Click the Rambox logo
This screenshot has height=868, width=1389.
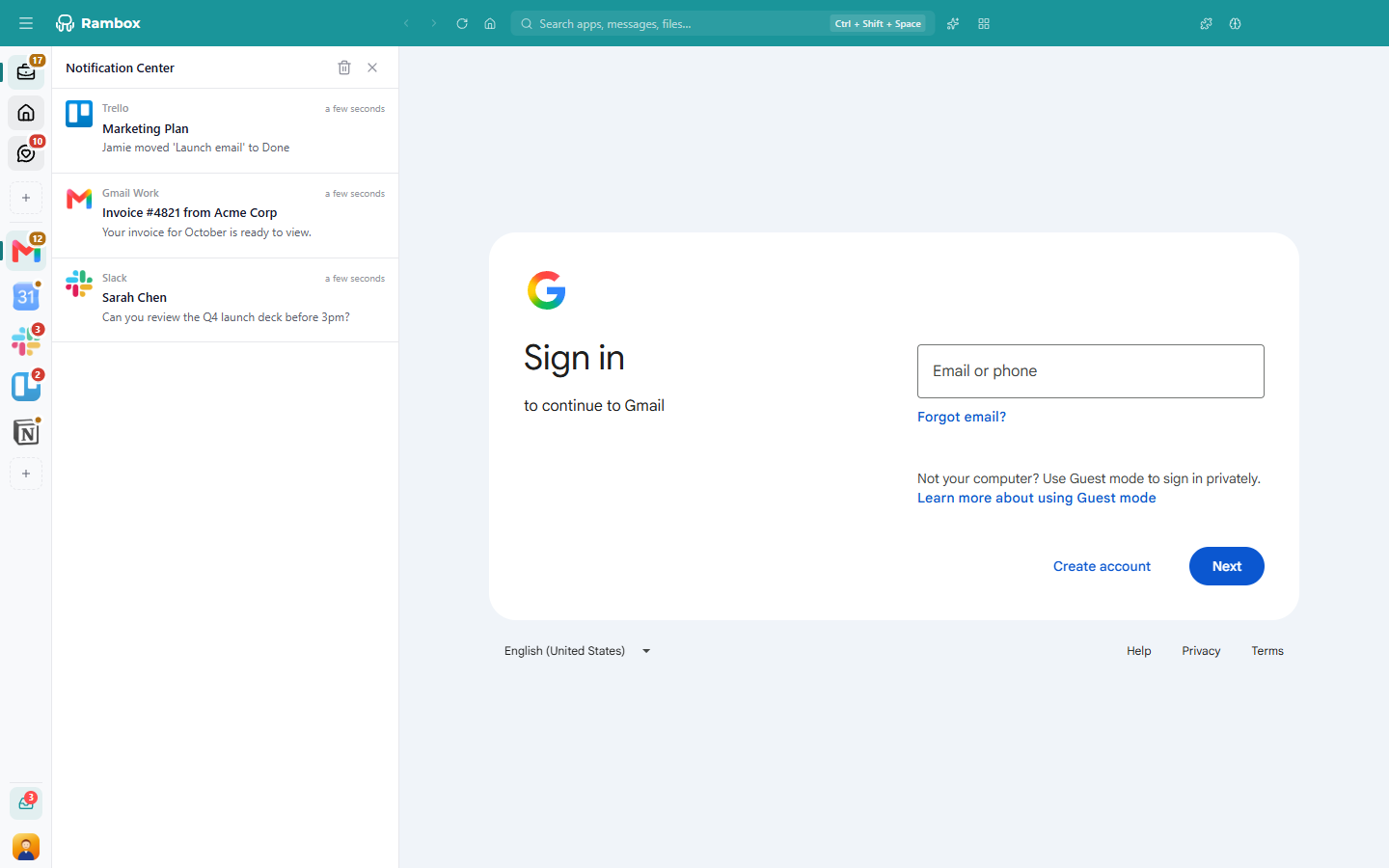point(98,23)
